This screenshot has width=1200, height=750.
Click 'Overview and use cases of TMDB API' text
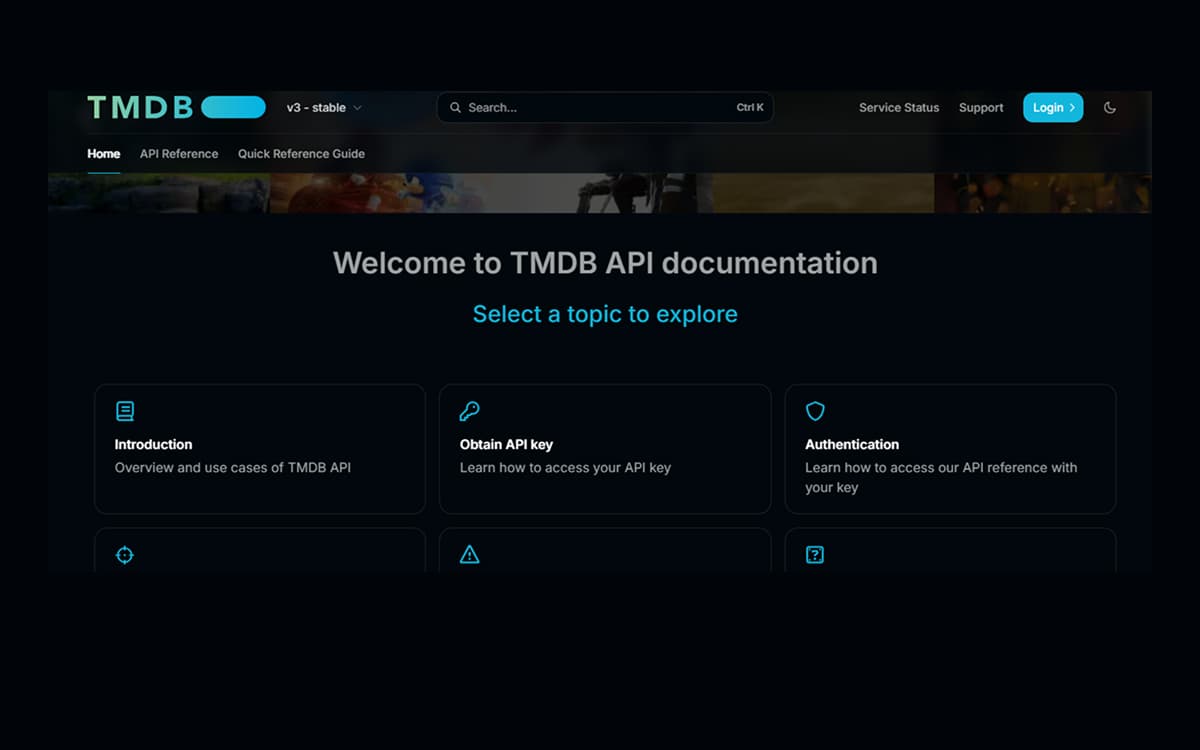(233, 467)
